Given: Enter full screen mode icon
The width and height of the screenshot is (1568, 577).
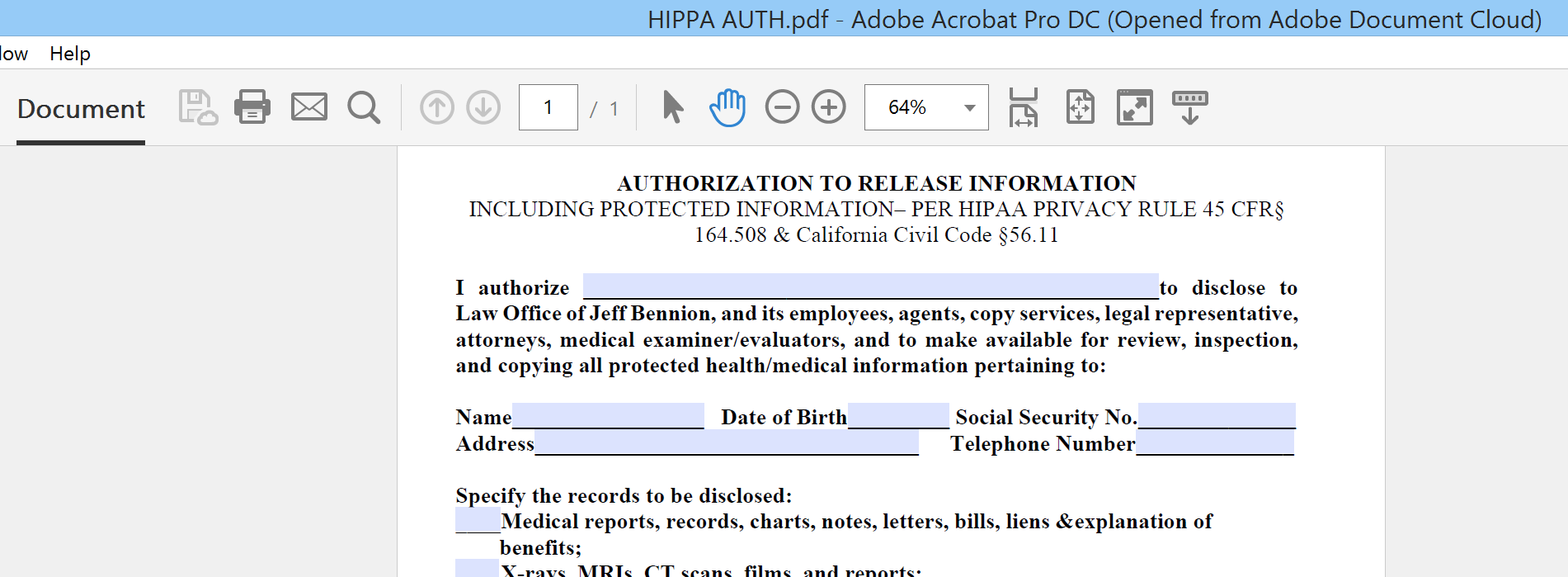Looking at the screenshot, I should coord(1135,107).
